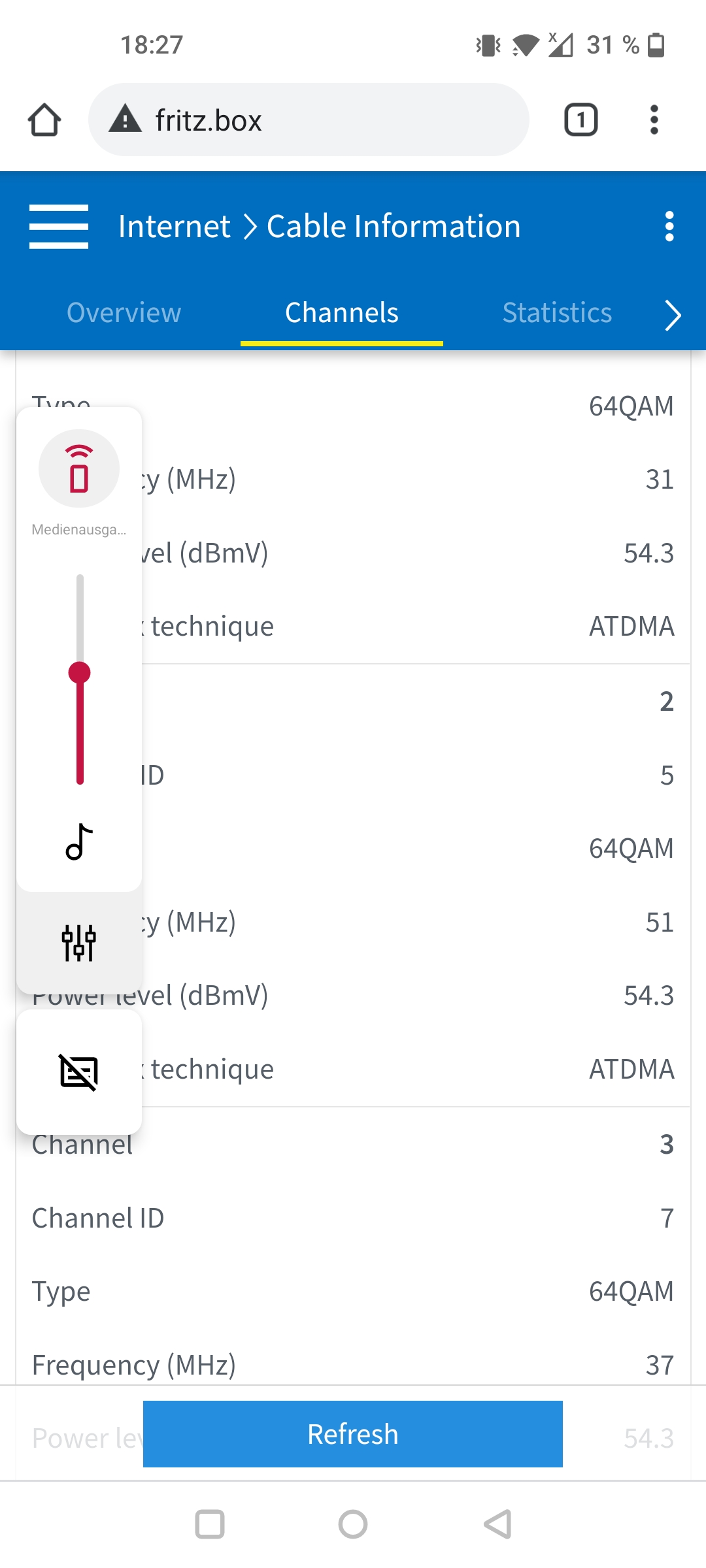Image resolution: width=706 pixels, height=1568 pixels.
Task: Switch to the Overview tab
Action: (124, 313)
